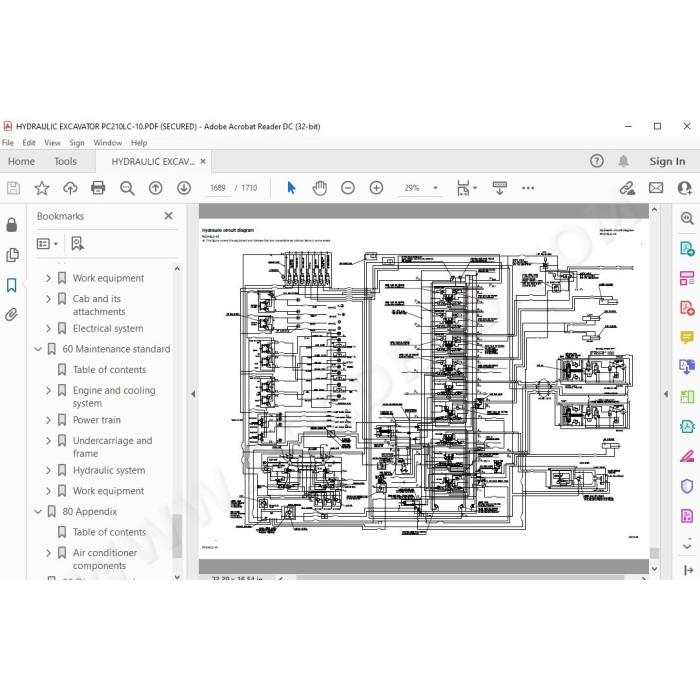Open the 60 Maintenance standard Table of contents bookmark
This screenshot has height=700, width=700.
[x=109, y=370]
